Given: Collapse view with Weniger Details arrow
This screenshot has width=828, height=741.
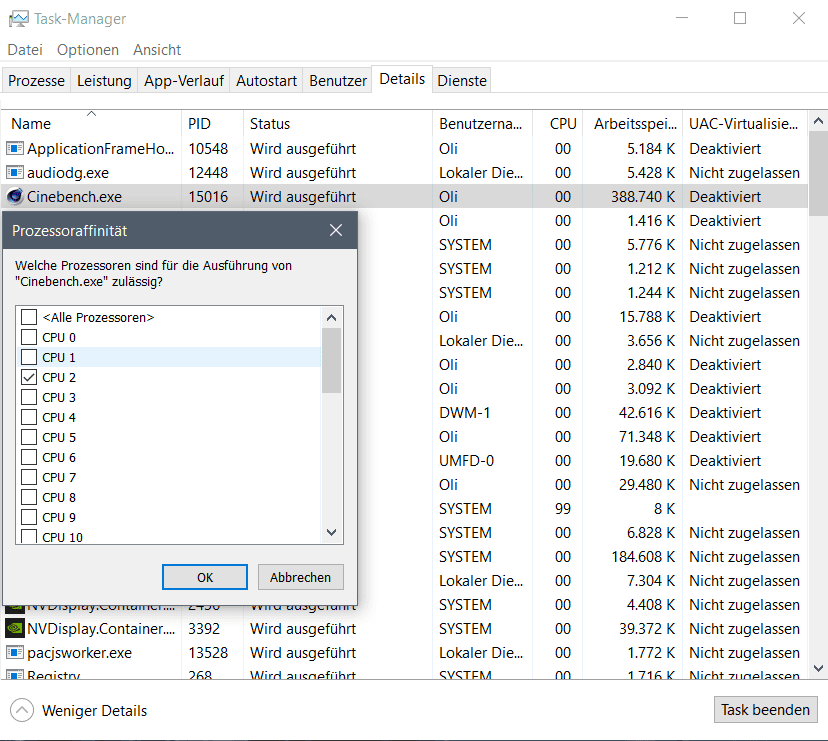Looking at the screenshot, I should (x=22, y=710).
